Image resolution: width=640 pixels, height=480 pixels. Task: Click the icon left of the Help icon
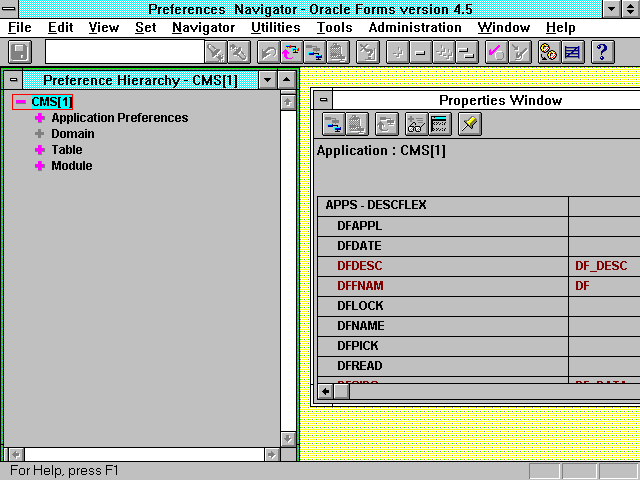(573, 52)
